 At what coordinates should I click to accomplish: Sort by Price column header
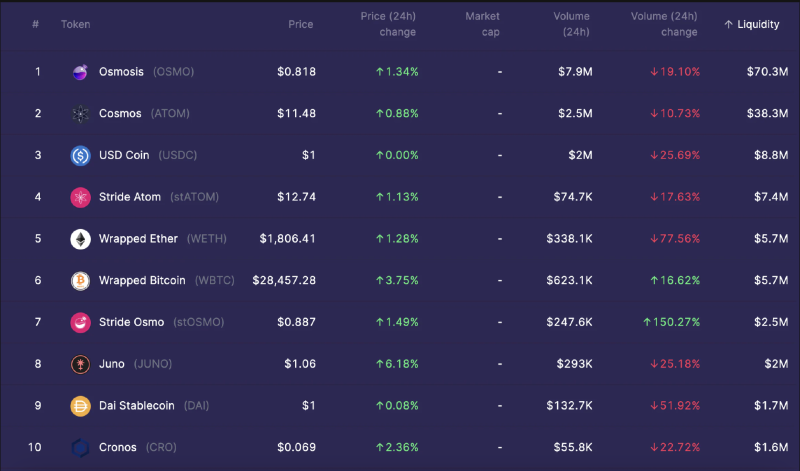300,25
